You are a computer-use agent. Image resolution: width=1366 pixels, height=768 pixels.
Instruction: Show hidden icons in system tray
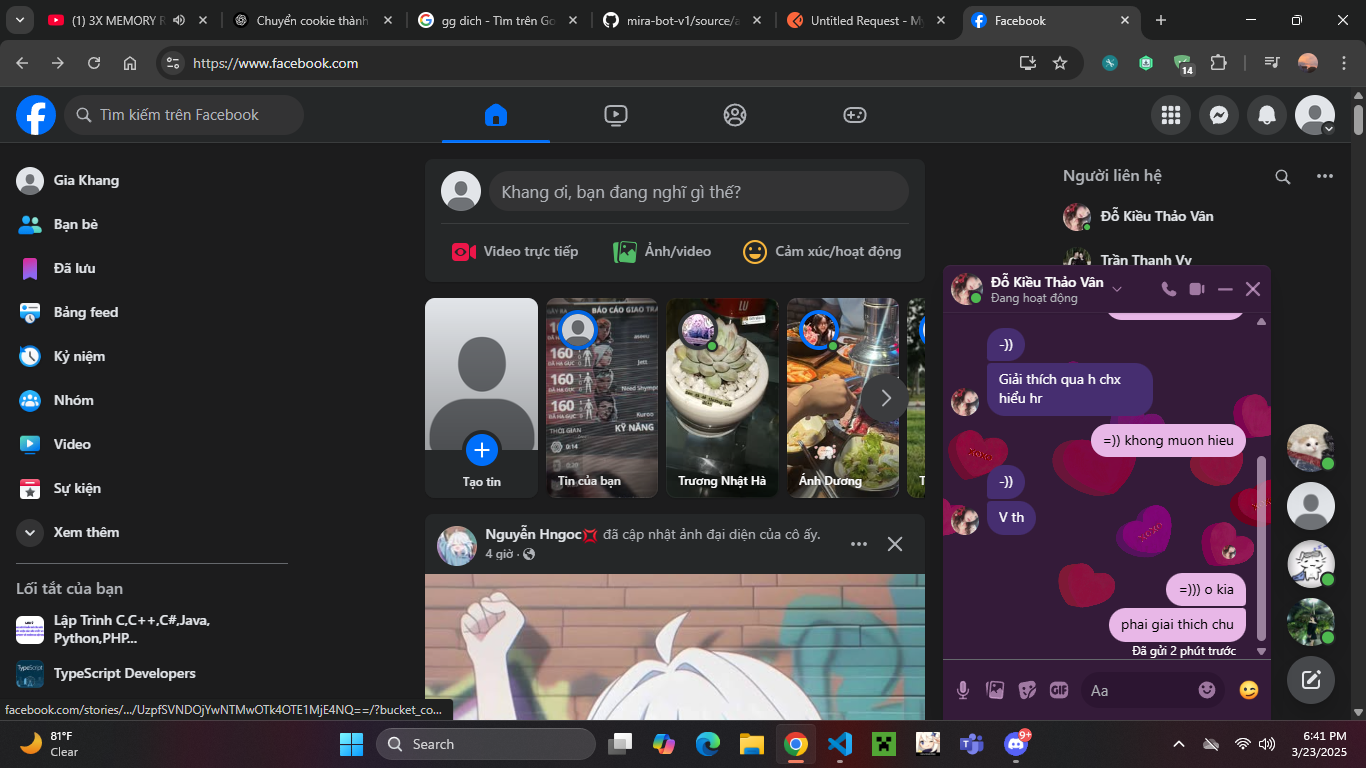click(1179, 744)
